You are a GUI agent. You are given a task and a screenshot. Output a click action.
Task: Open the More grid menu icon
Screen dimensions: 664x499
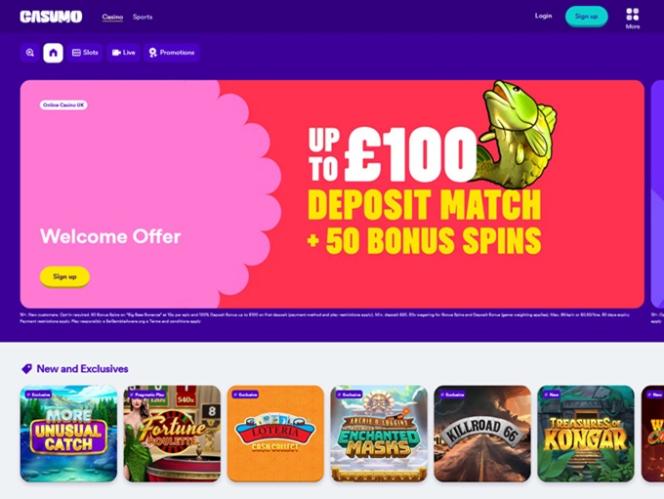point(633,14)
